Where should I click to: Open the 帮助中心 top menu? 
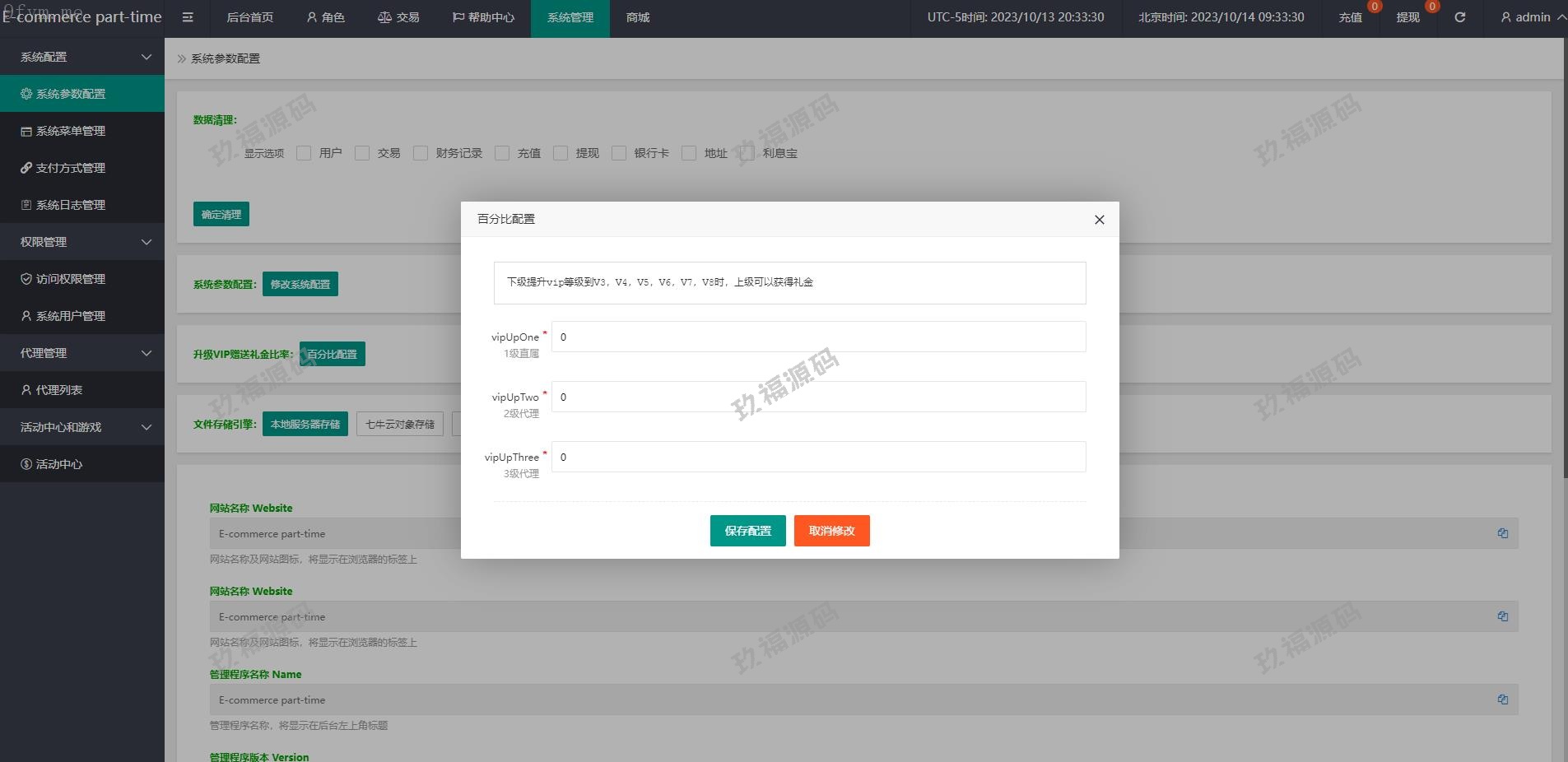point(483,17)
